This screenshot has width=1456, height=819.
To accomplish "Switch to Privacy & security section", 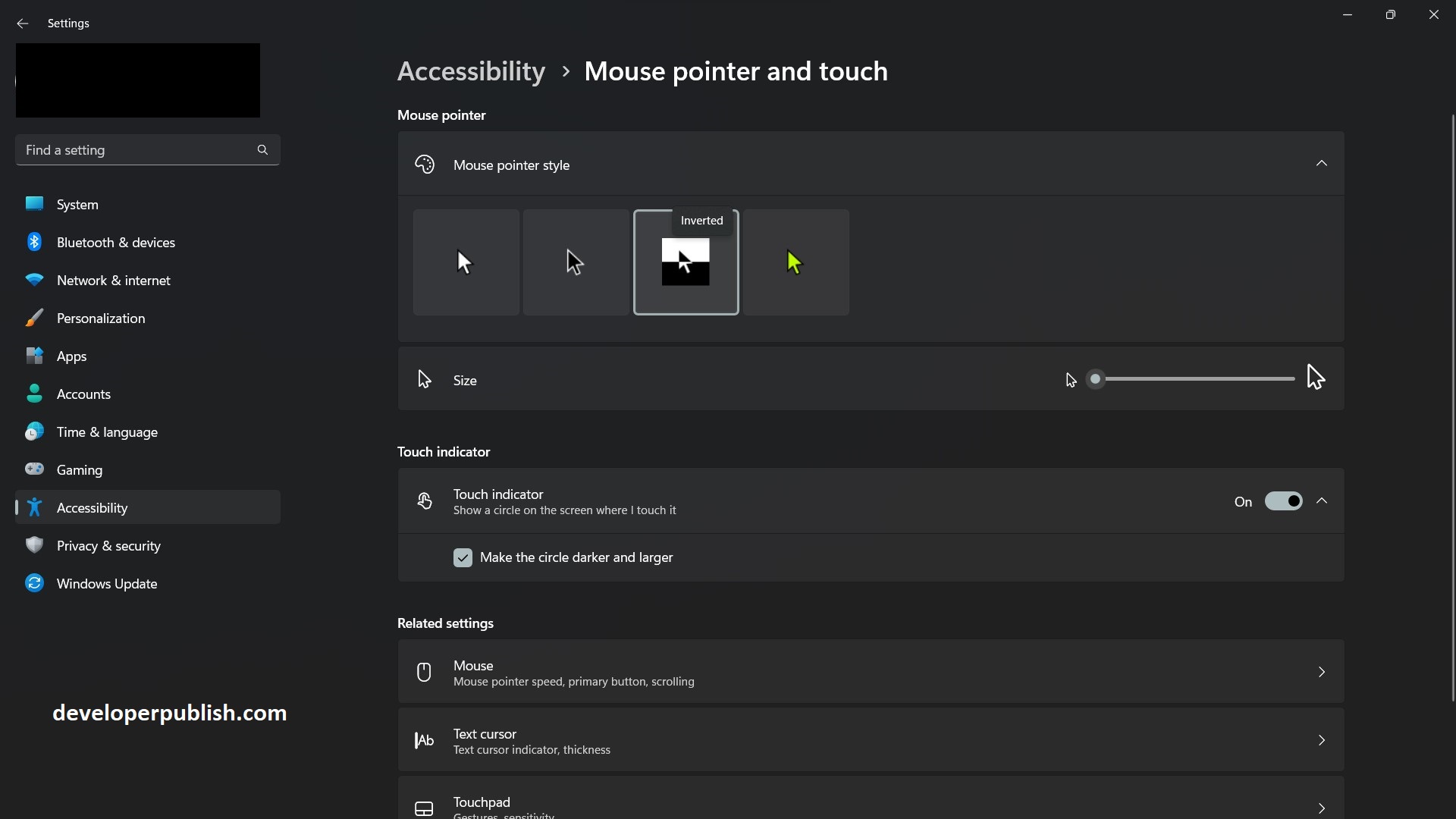I will coord(109,545).
